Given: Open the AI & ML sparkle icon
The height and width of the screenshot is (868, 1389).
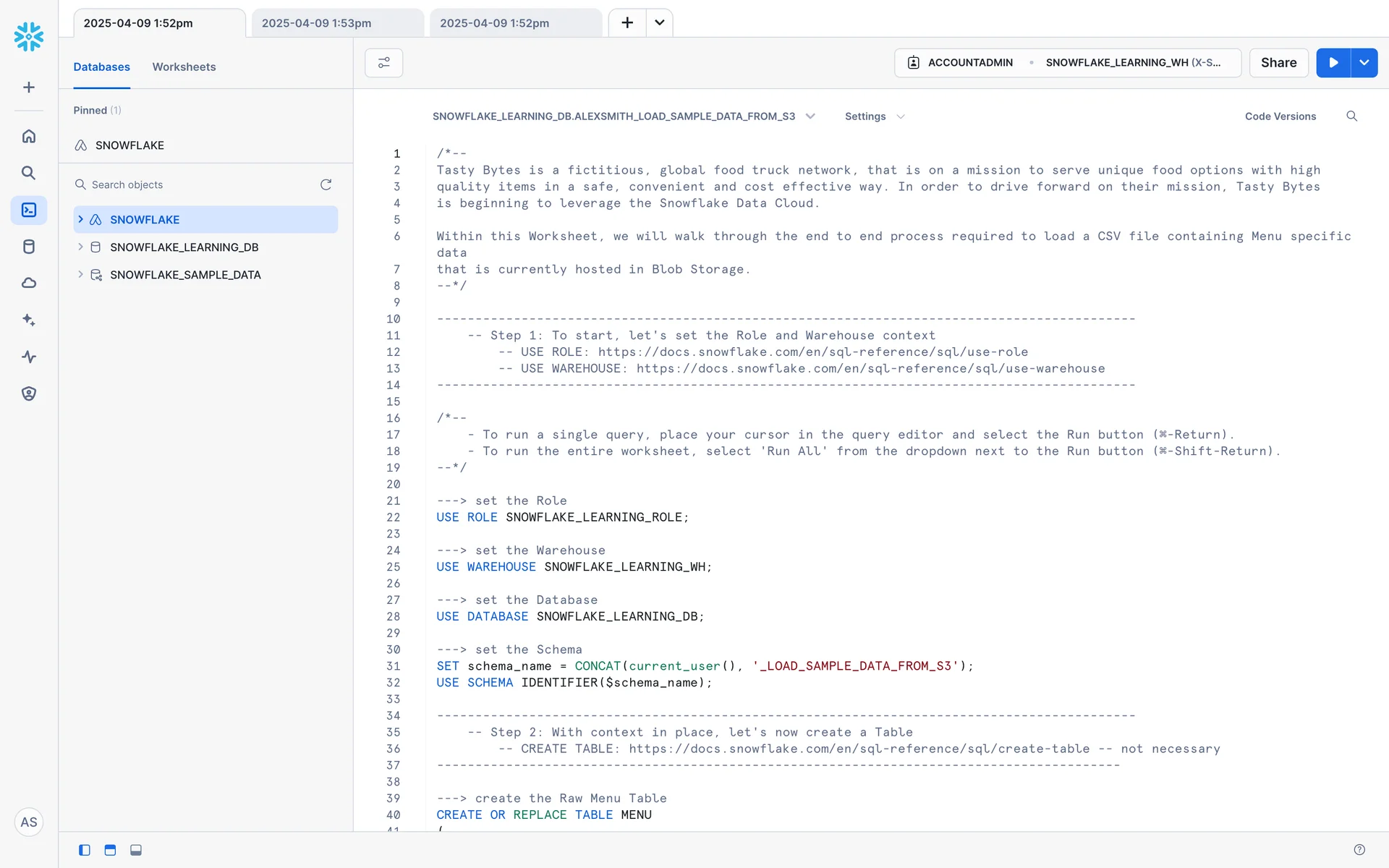Looking at the screenshot, I should [29, 320].
